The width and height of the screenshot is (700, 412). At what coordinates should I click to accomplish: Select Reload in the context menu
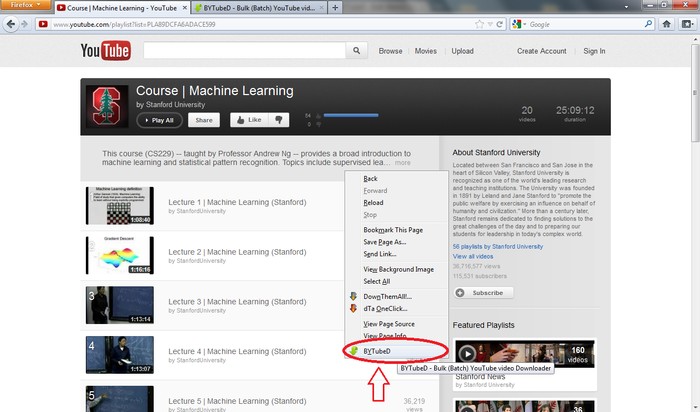[x=373, y=203]
